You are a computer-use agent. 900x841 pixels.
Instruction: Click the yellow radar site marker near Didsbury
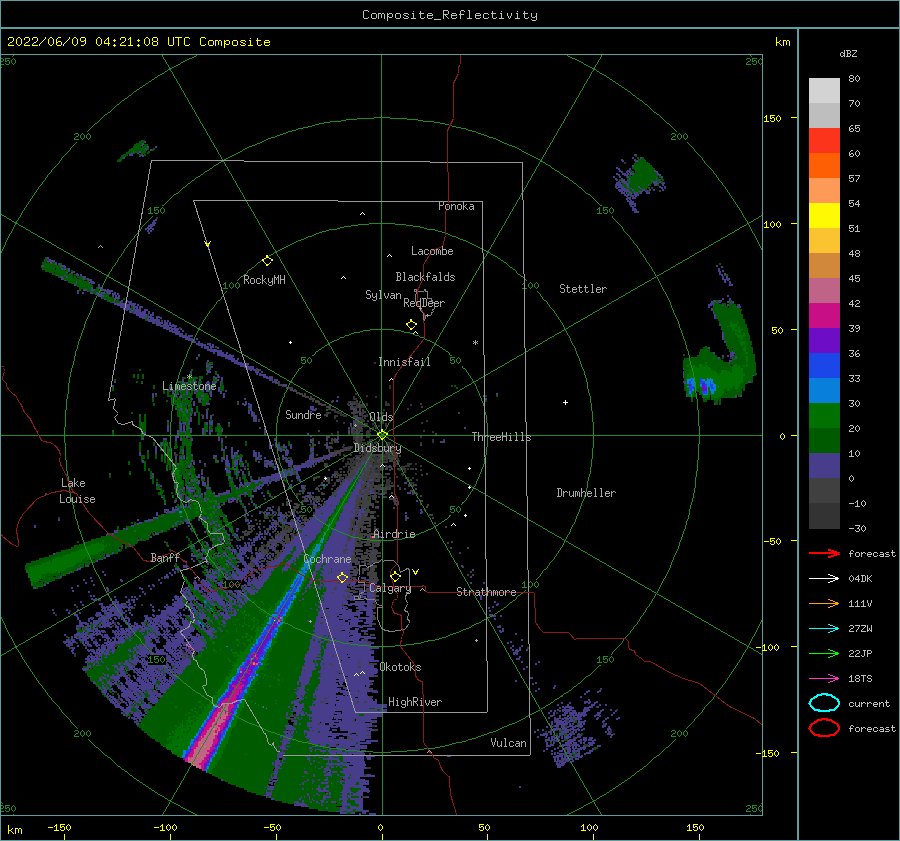tap(382, 435)
